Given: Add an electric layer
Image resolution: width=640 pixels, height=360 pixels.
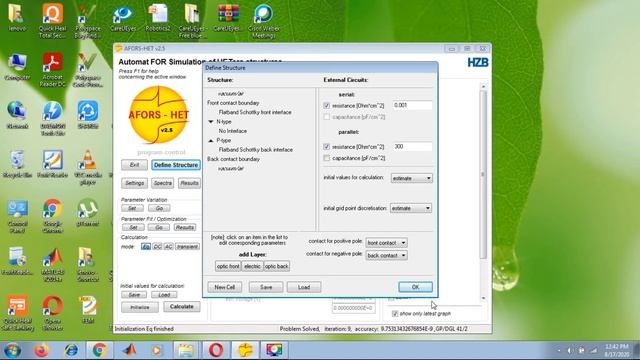Looking at the screenshot, I should pos(252,266).
